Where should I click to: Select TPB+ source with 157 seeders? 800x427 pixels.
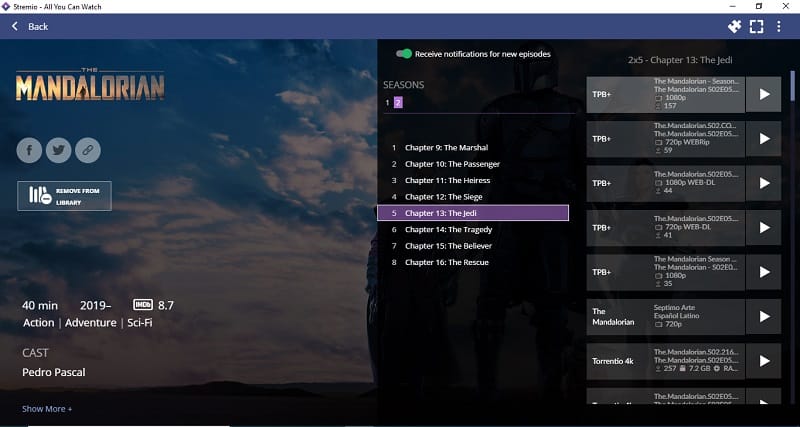tap(665, 94)
